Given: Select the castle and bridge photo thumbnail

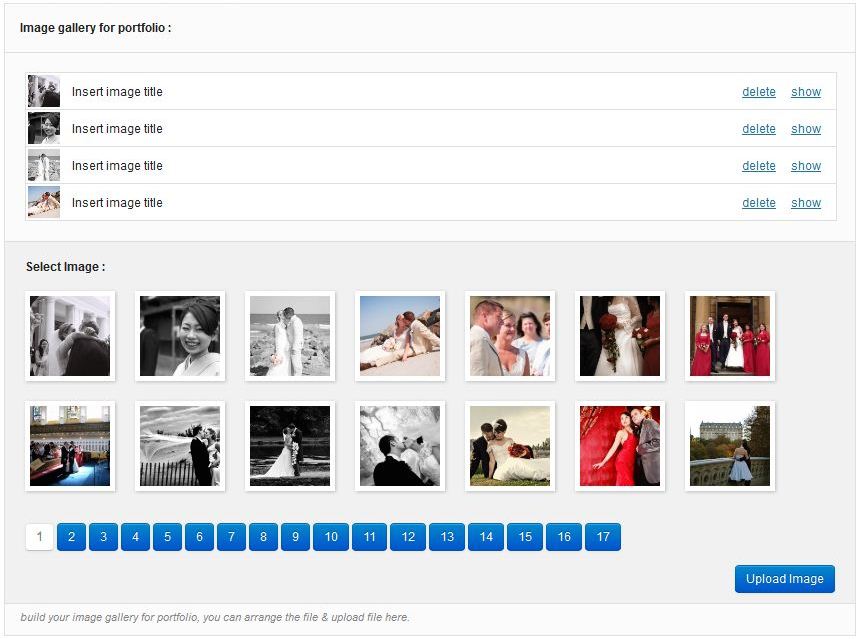Looking at the screenshot, I should pos(729,445).
